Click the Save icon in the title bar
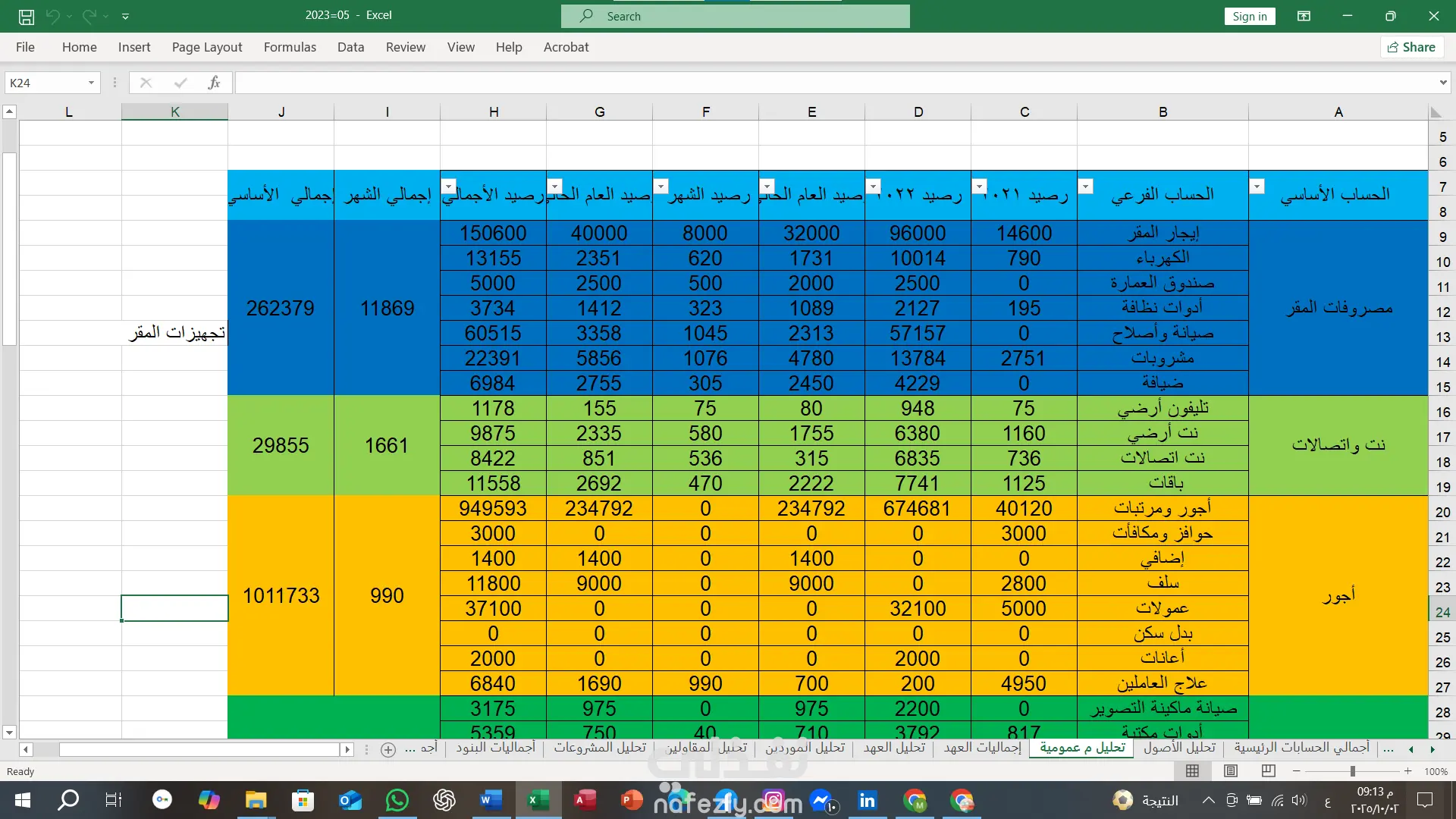The image size is (1456, 819). (x=27, y=16)
